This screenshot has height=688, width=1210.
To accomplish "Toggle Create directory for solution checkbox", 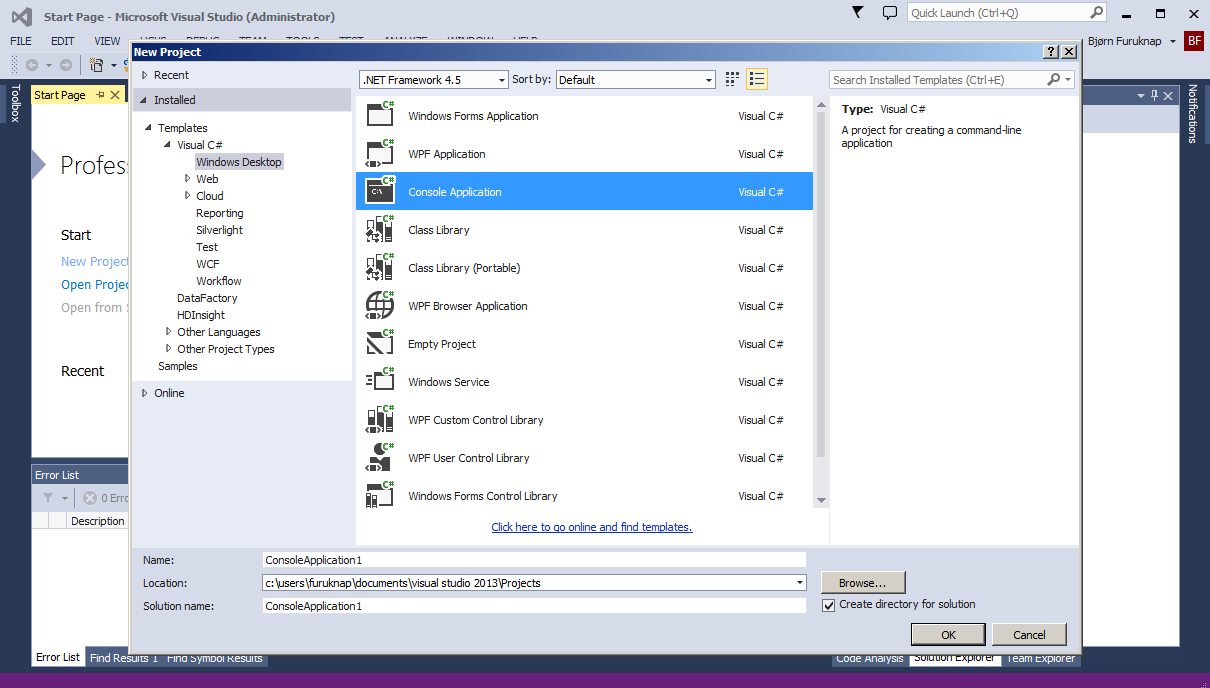I will click(x=828, y=605).
